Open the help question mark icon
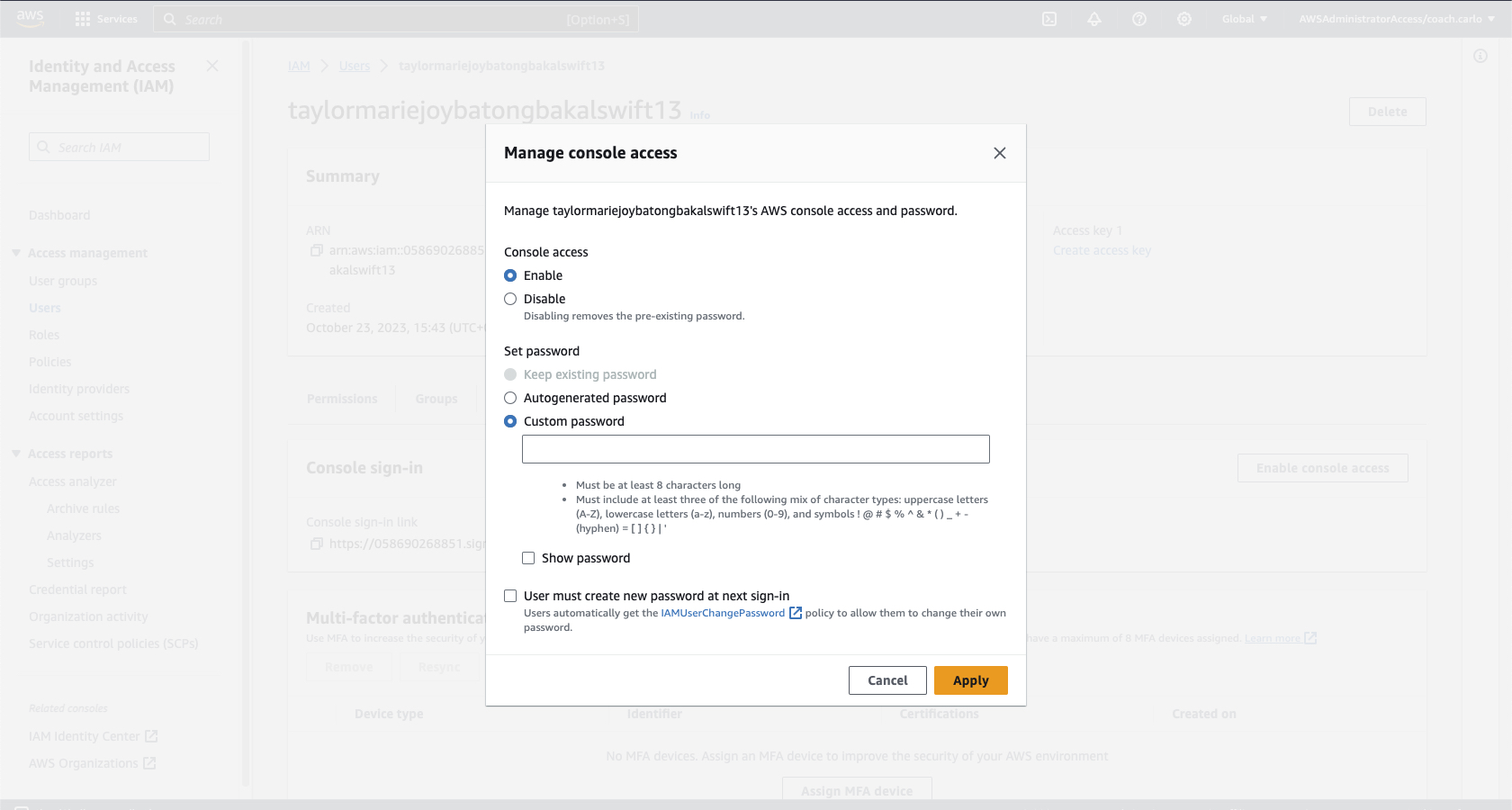This screenshot has height=810, width=1512. pyautogui.click(x=1139, y=19)
